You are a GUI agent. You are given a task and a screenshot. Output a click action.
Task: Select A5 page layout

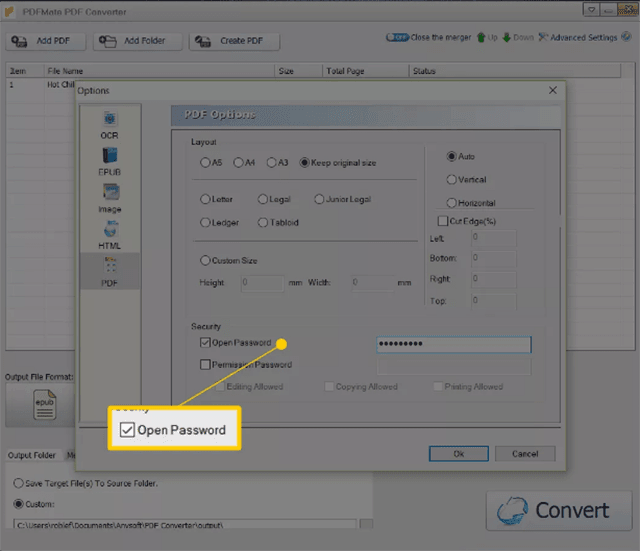click(211, 162)
